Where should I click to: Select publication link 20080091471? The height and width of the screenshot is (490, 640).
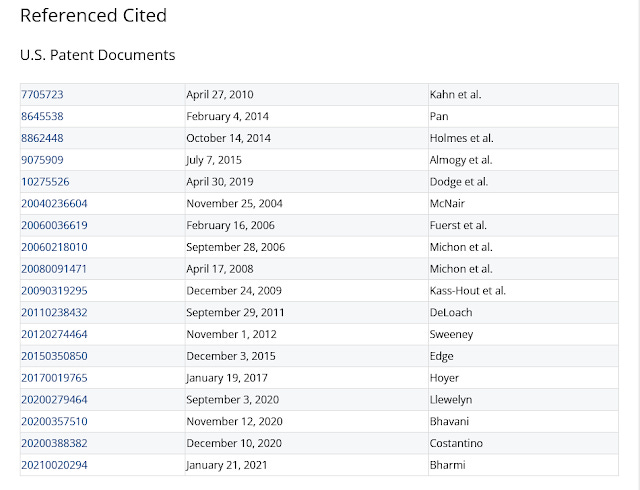tap(53, 269)
